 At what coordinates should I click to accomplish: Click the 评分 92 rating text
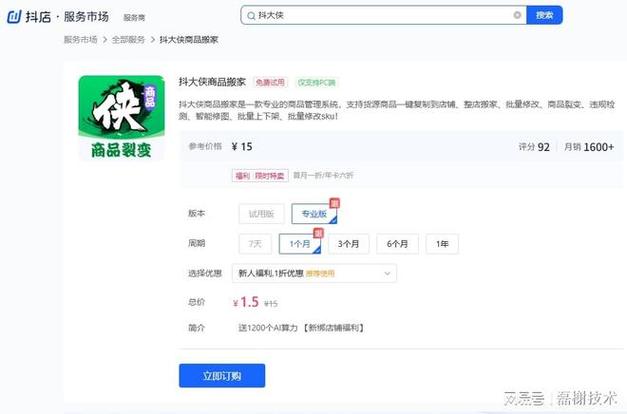coord(534,147)
